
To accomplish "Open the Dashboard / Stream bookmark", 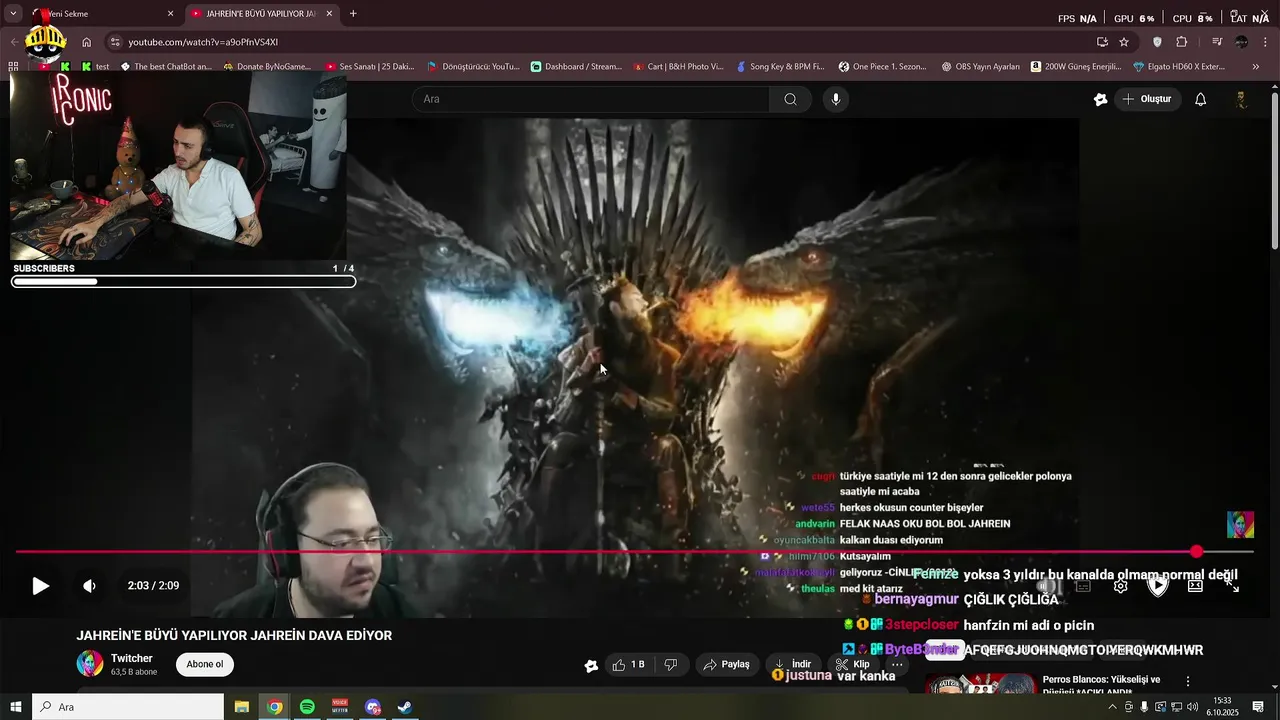I will coord(576,67).
